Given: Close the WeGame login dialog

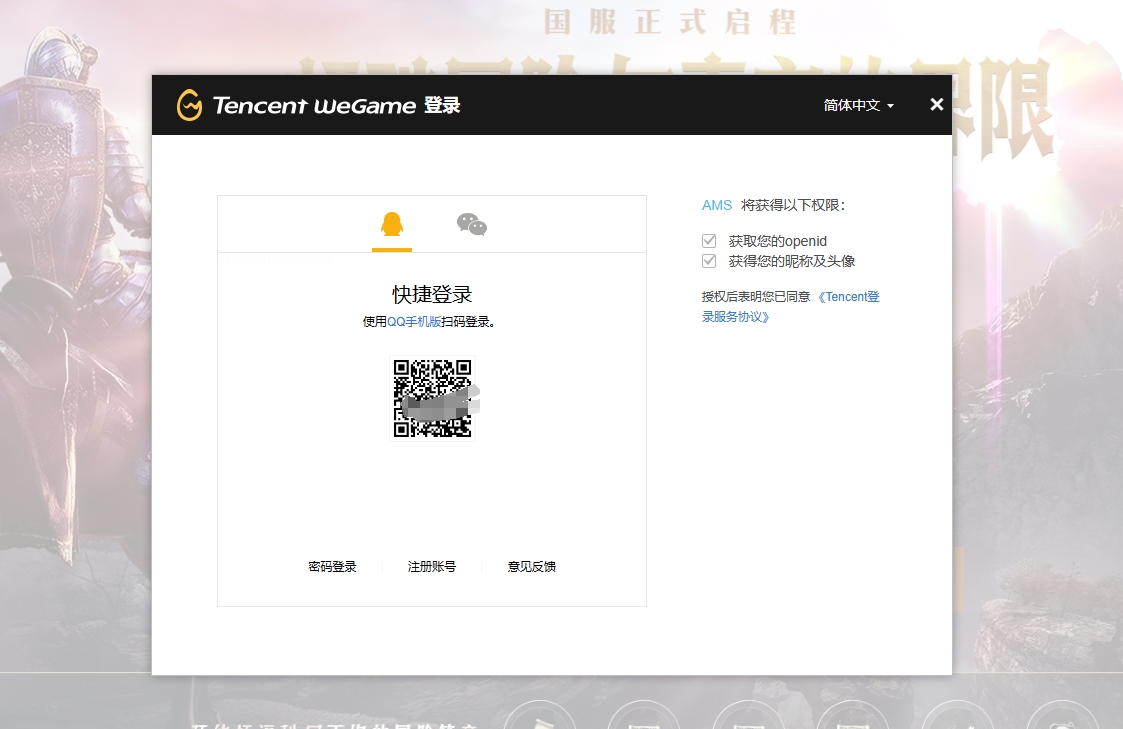Looking at the screenshot, I should 936,105.
